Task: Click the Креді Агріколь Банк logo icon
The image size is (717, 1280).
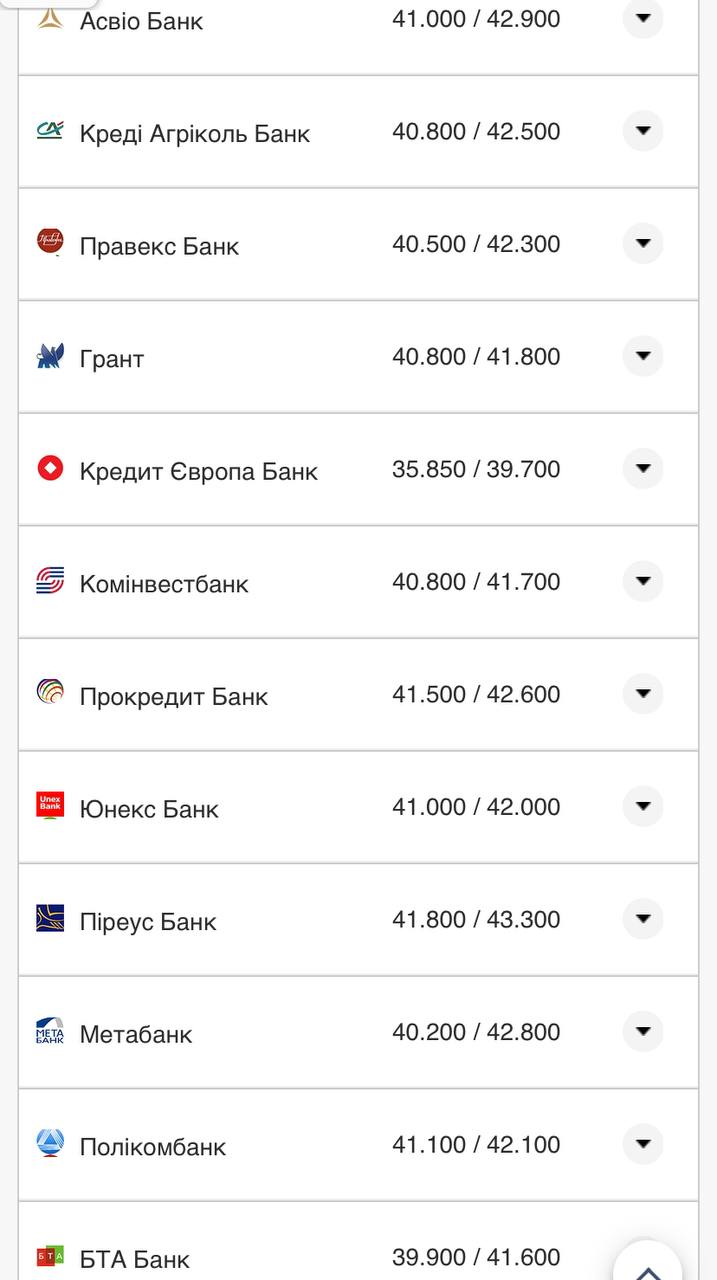Action: (50, 130)
